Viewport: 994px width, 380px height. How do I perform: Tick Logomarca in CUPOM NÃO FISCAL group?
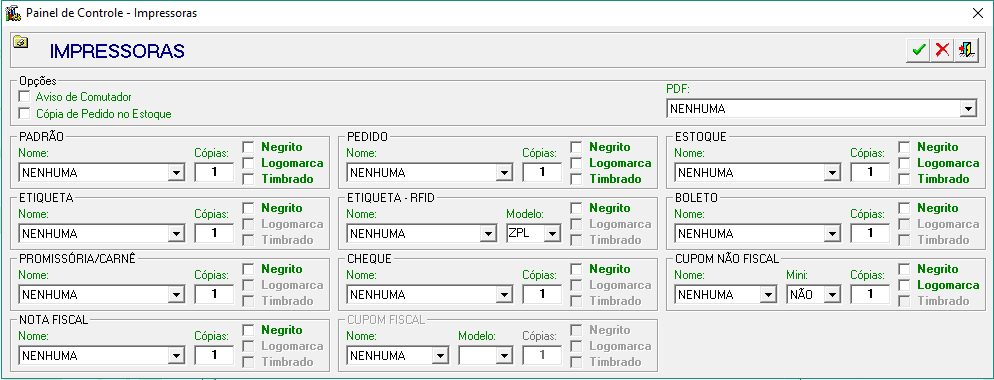(904, 285)
